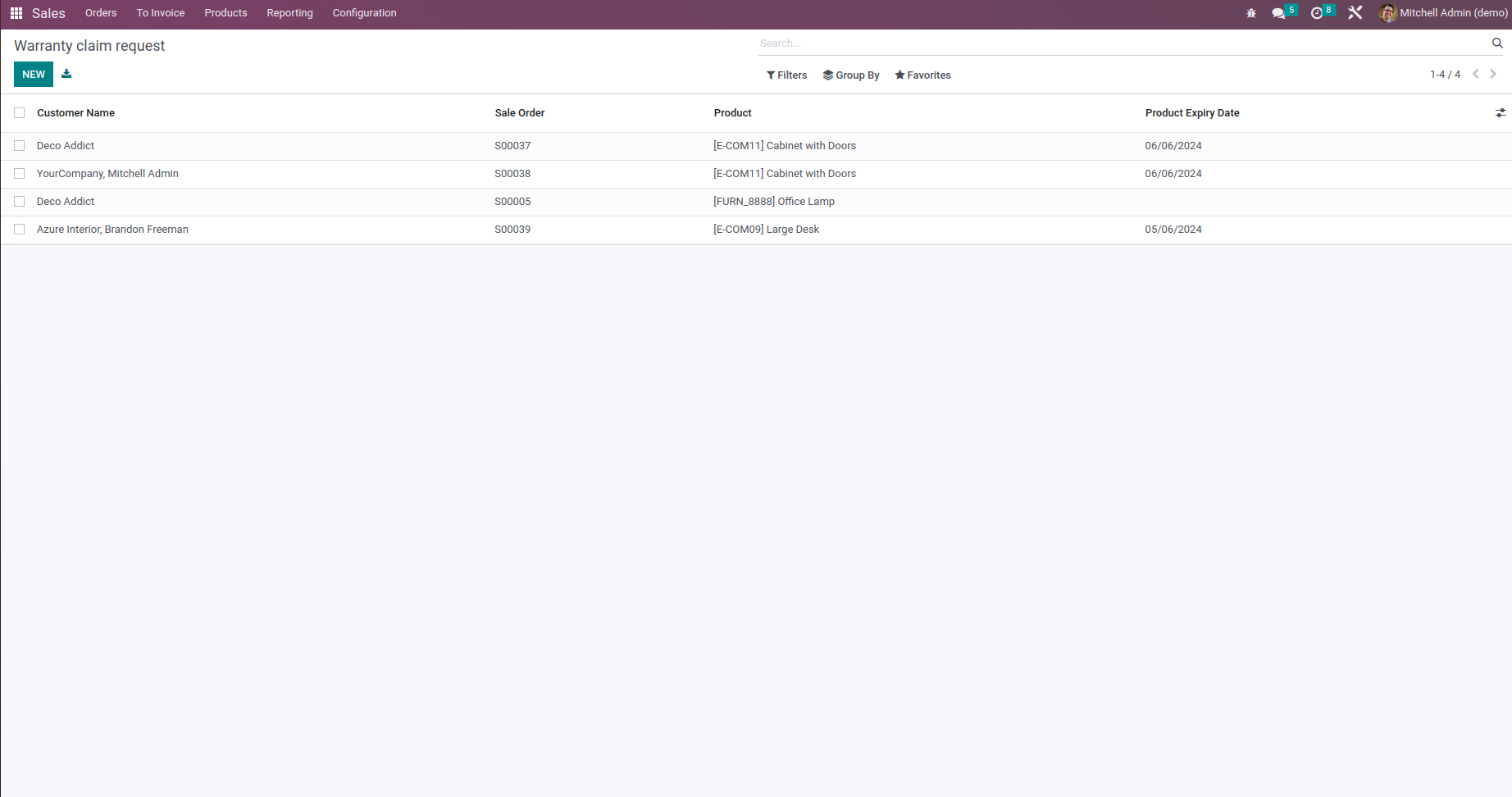Sort by Customer Name column
Screen dimensions: 1512x797
tap(75, 113)
